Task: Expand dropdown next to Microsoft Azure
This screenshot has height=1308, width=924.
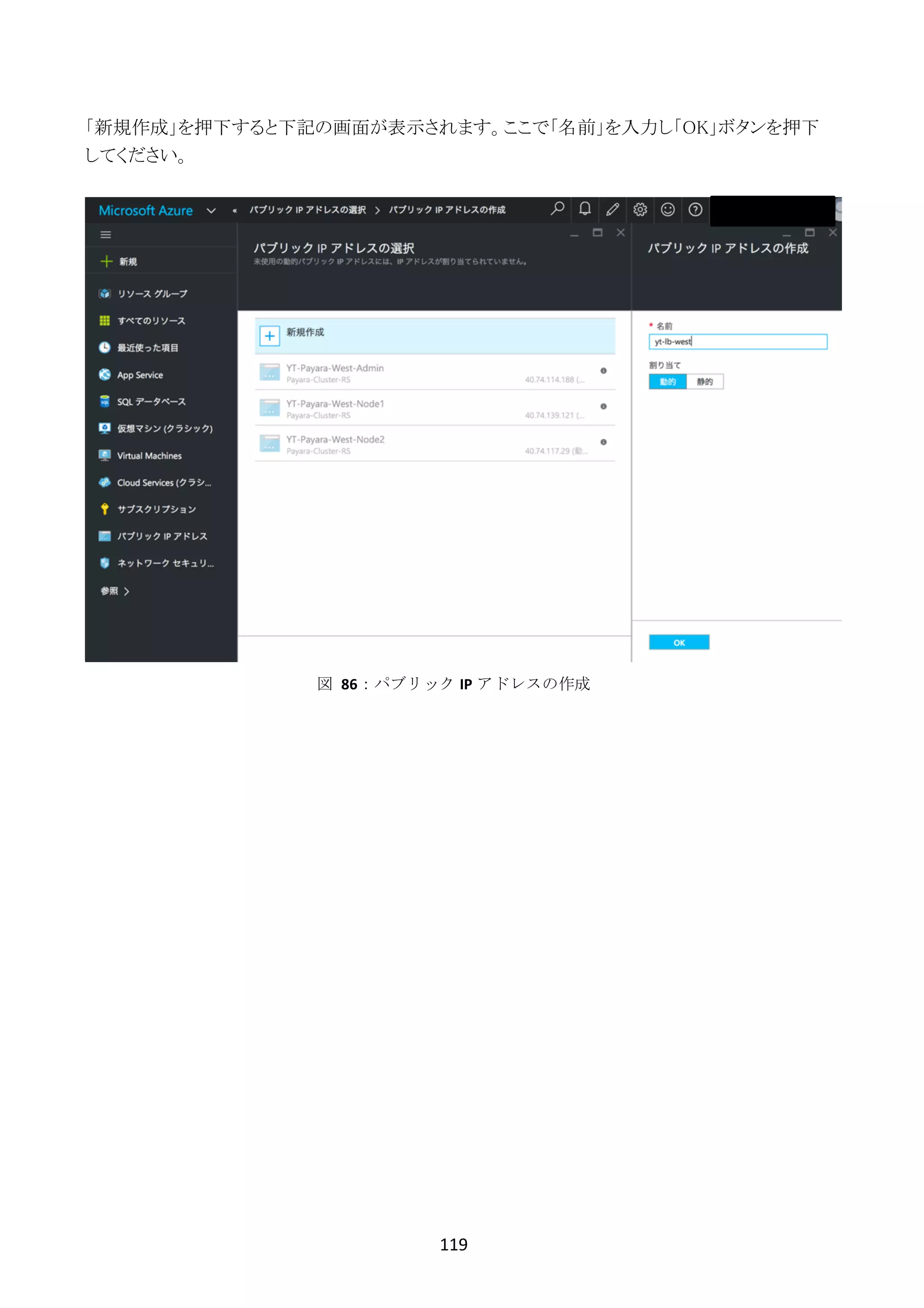Action: coord(211,211)
